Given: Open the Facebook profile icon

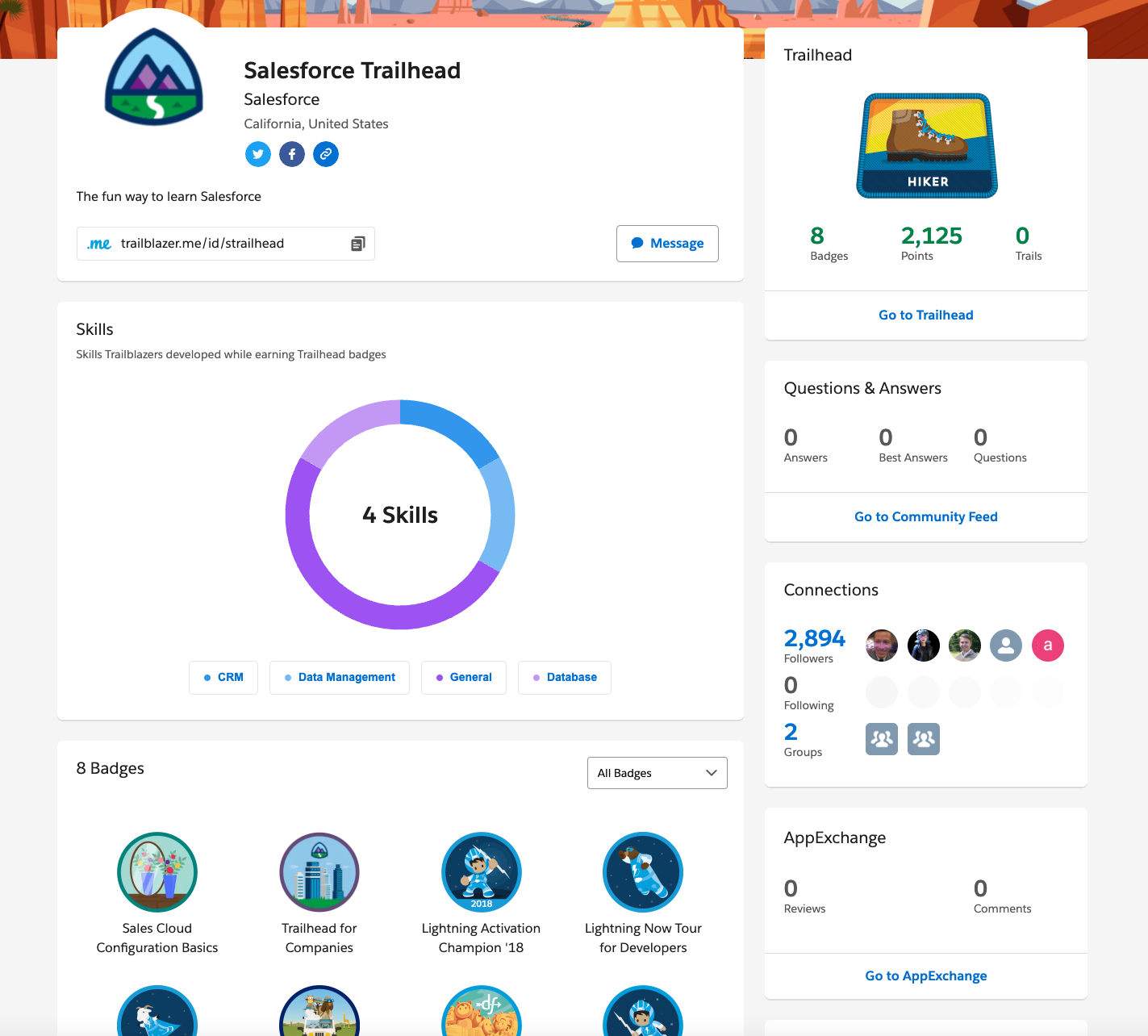Looking at the screenshot, I should point(292,154).
